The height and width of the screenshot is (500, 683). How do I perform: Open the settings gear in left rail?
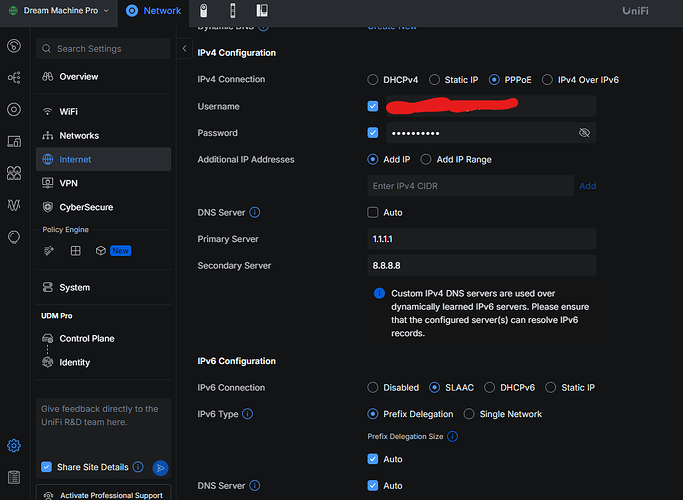[14, 446]
